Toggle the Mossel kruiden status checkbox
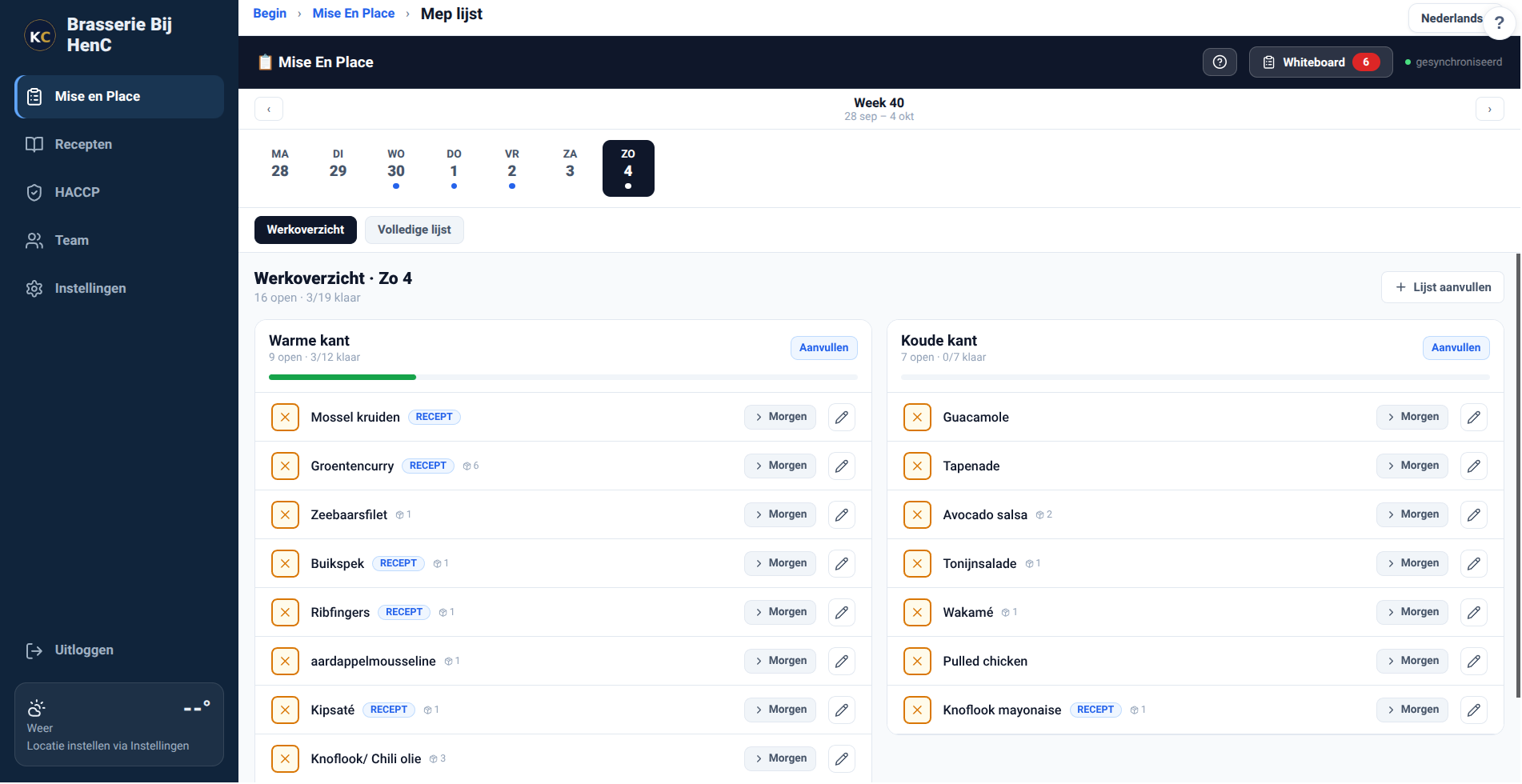 click(x=285, y=417)
